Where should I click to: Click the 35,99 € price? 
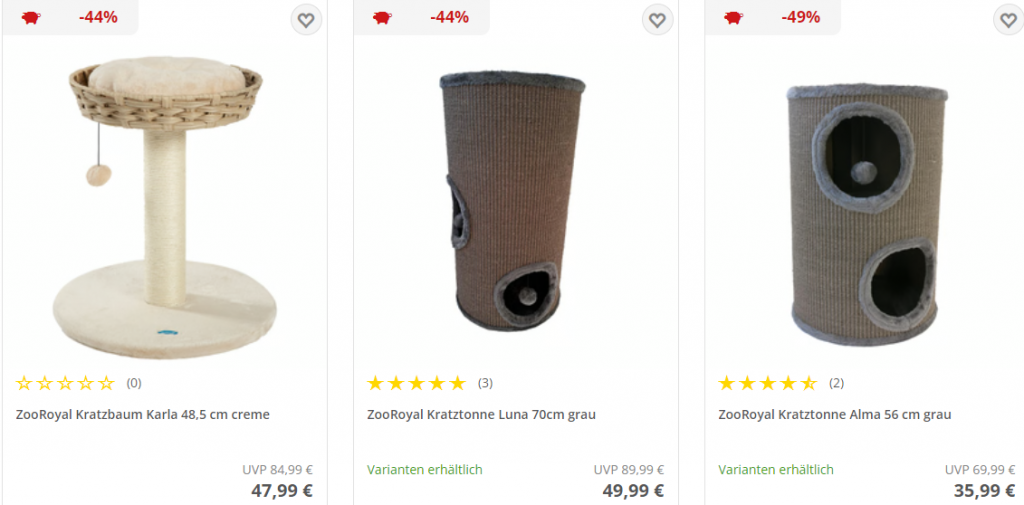pyautogui.click(x=985, y=490)
